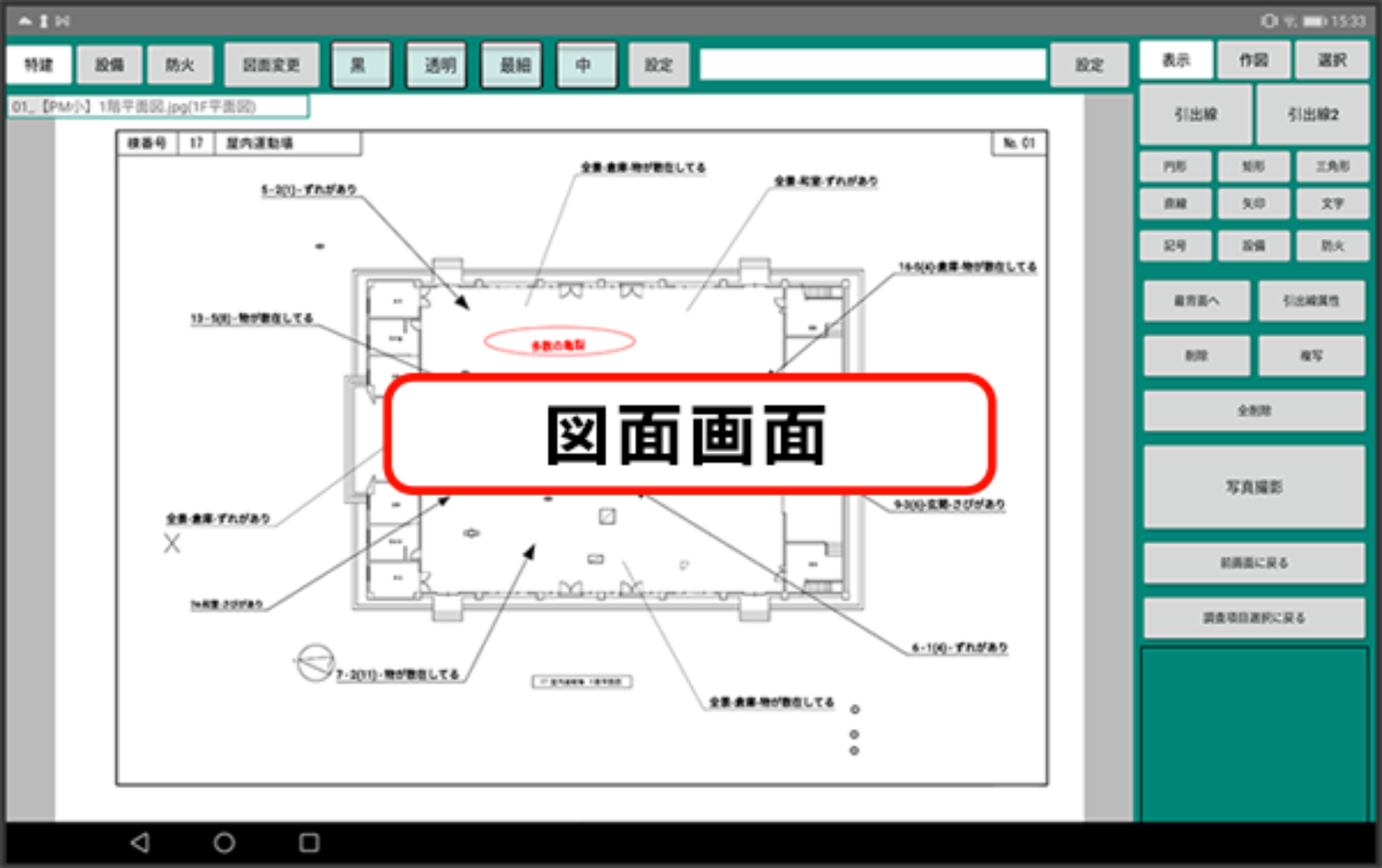Open the 選択 mode tab
1382x868 pixels.
point(1332,60)
